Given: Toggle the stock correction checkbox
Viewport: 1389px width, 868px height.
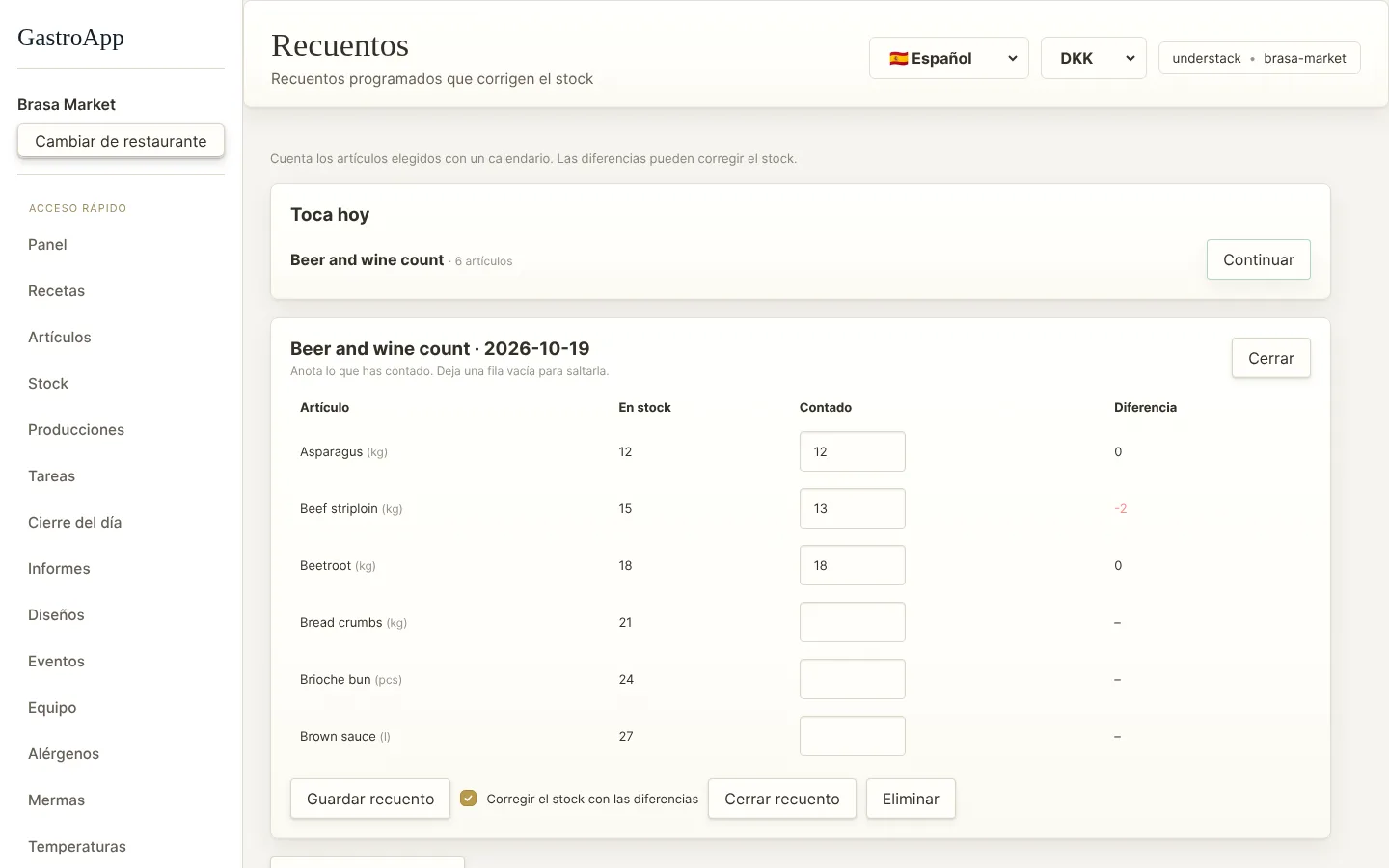Looking at the screenshot, I should pos(468,798).
